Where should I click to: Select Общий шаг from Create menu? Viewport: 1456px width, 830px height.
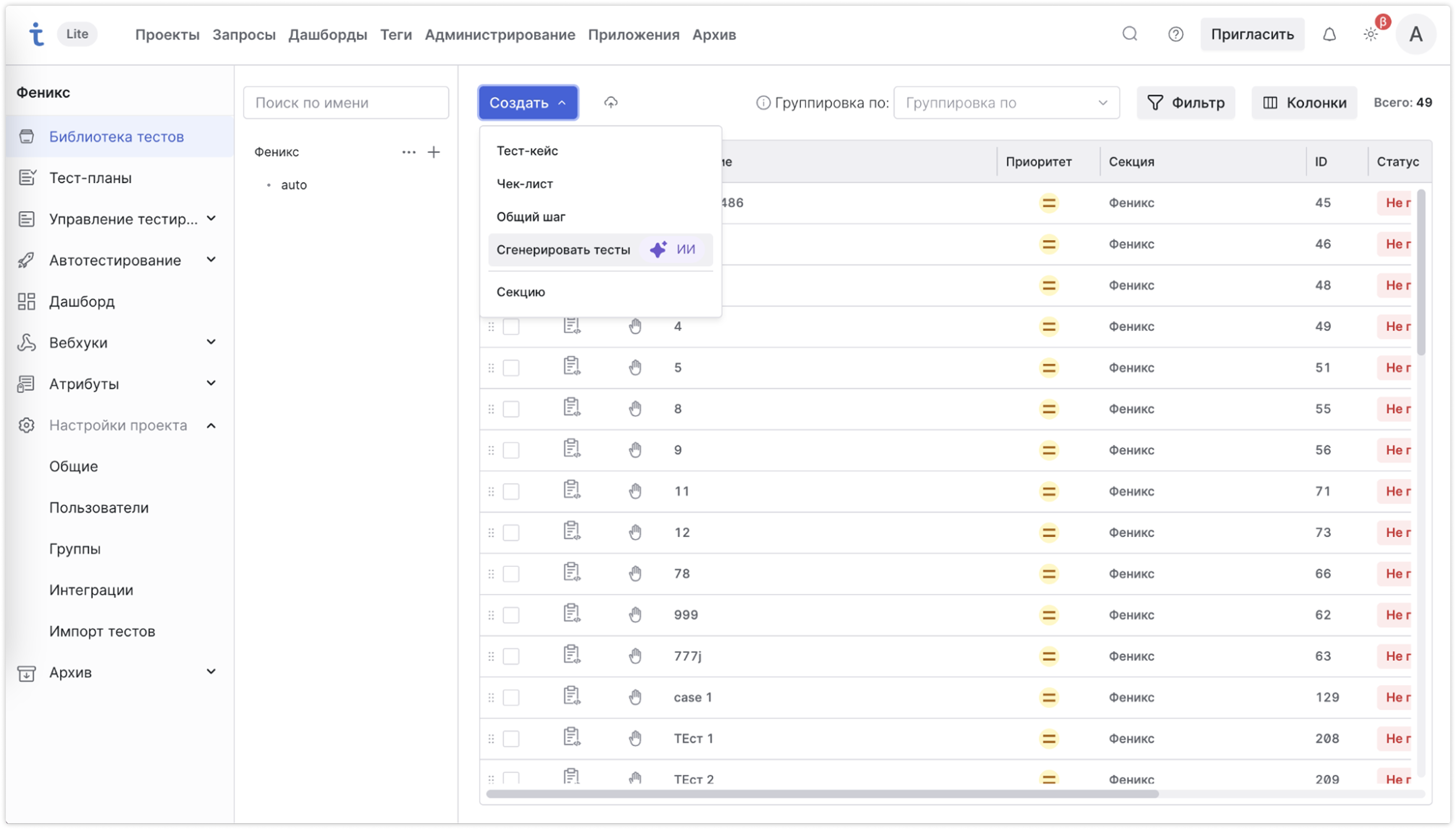(600, 217)
